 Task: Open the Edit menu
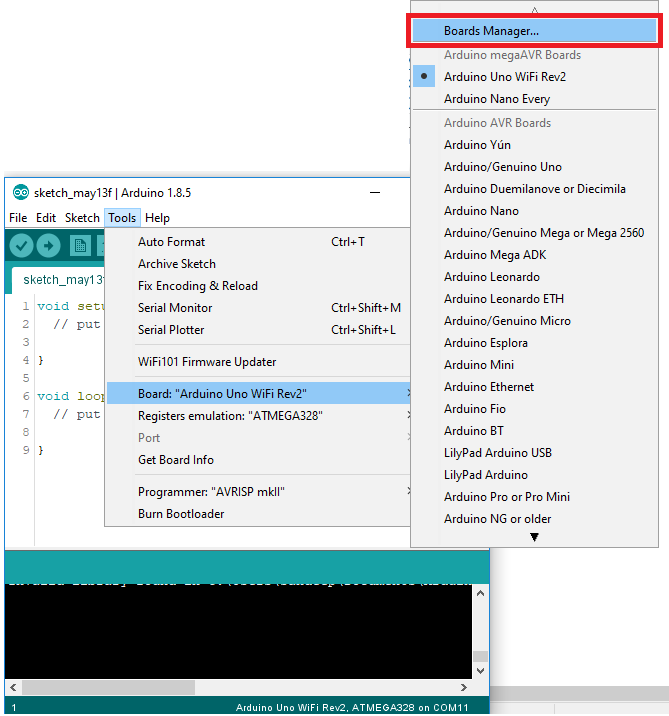[x=46, y=218]
